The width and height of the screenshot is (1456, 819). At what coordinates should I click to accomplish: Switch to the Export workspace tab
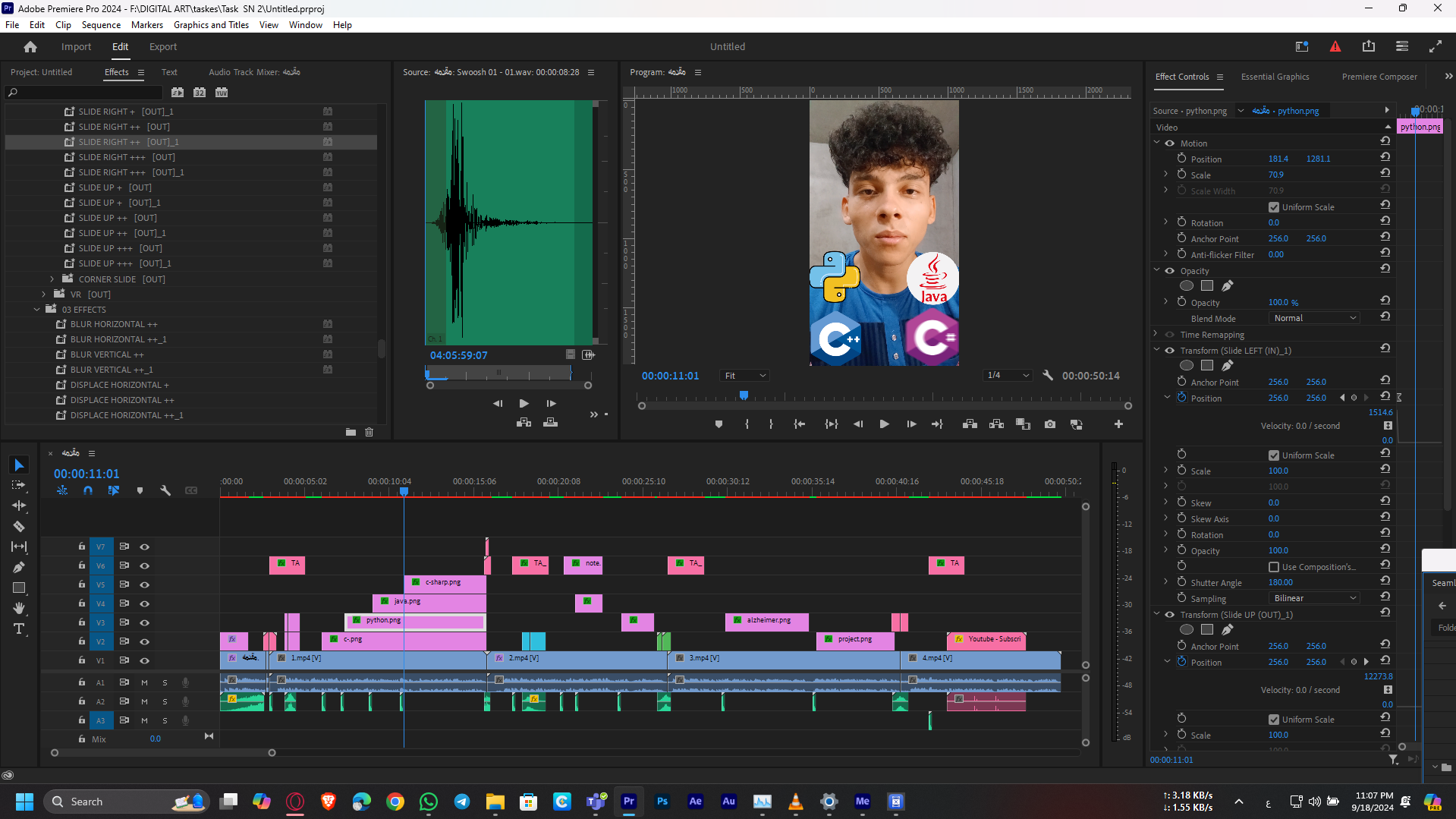163,47
